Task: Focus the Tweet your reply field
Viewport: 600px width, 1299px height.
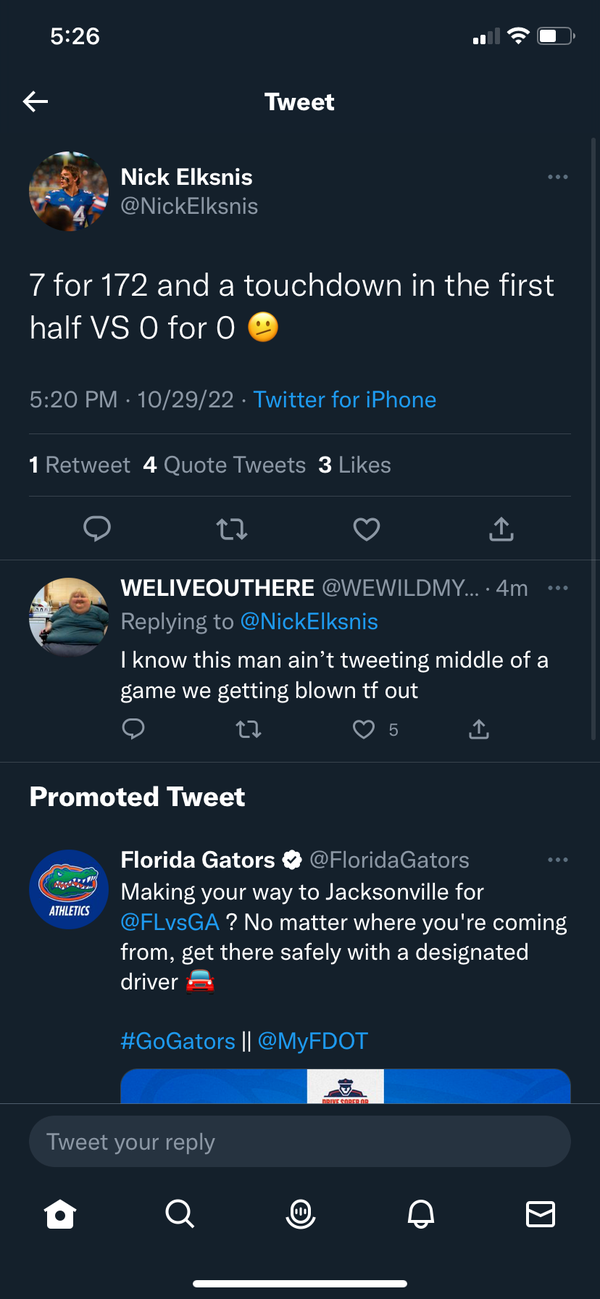Action: point(300,1142)
